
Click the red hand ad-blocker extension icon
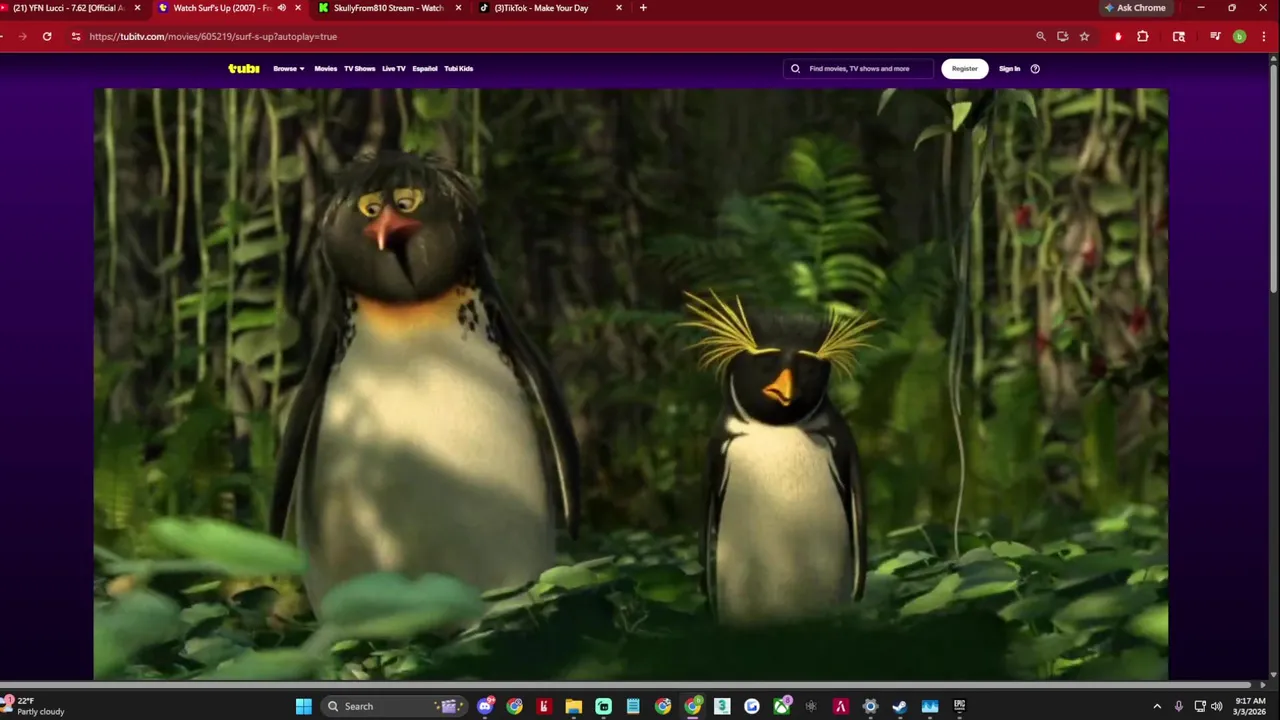(x=1118, y=36)
